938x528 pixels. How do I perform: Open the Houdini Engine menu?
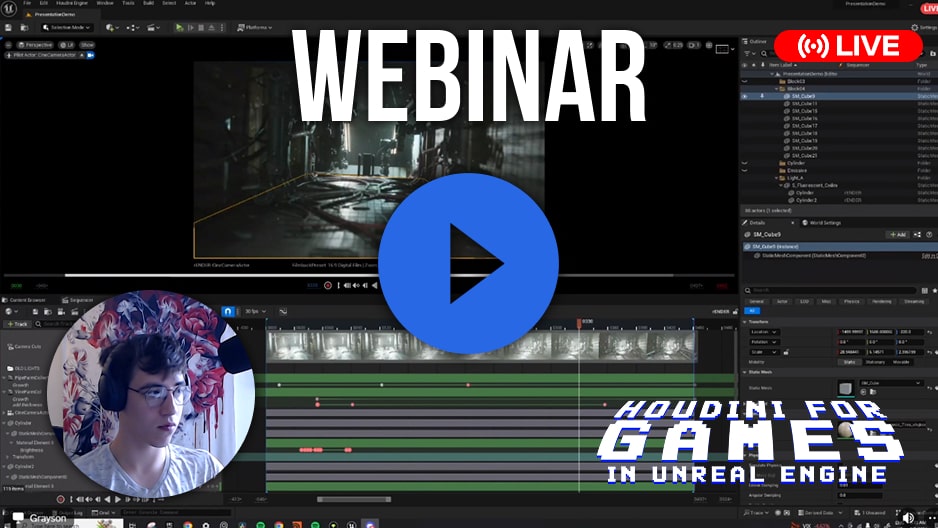(72, 3)
